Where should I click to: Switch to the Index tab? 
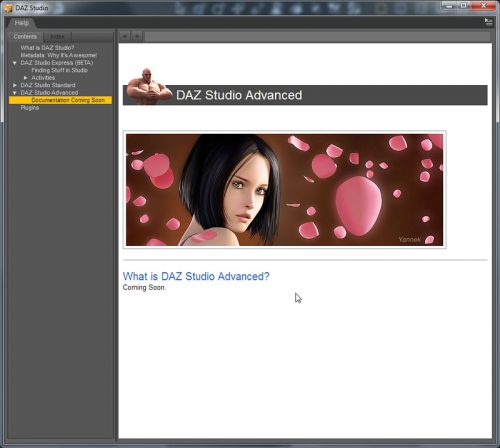[58, 37]
